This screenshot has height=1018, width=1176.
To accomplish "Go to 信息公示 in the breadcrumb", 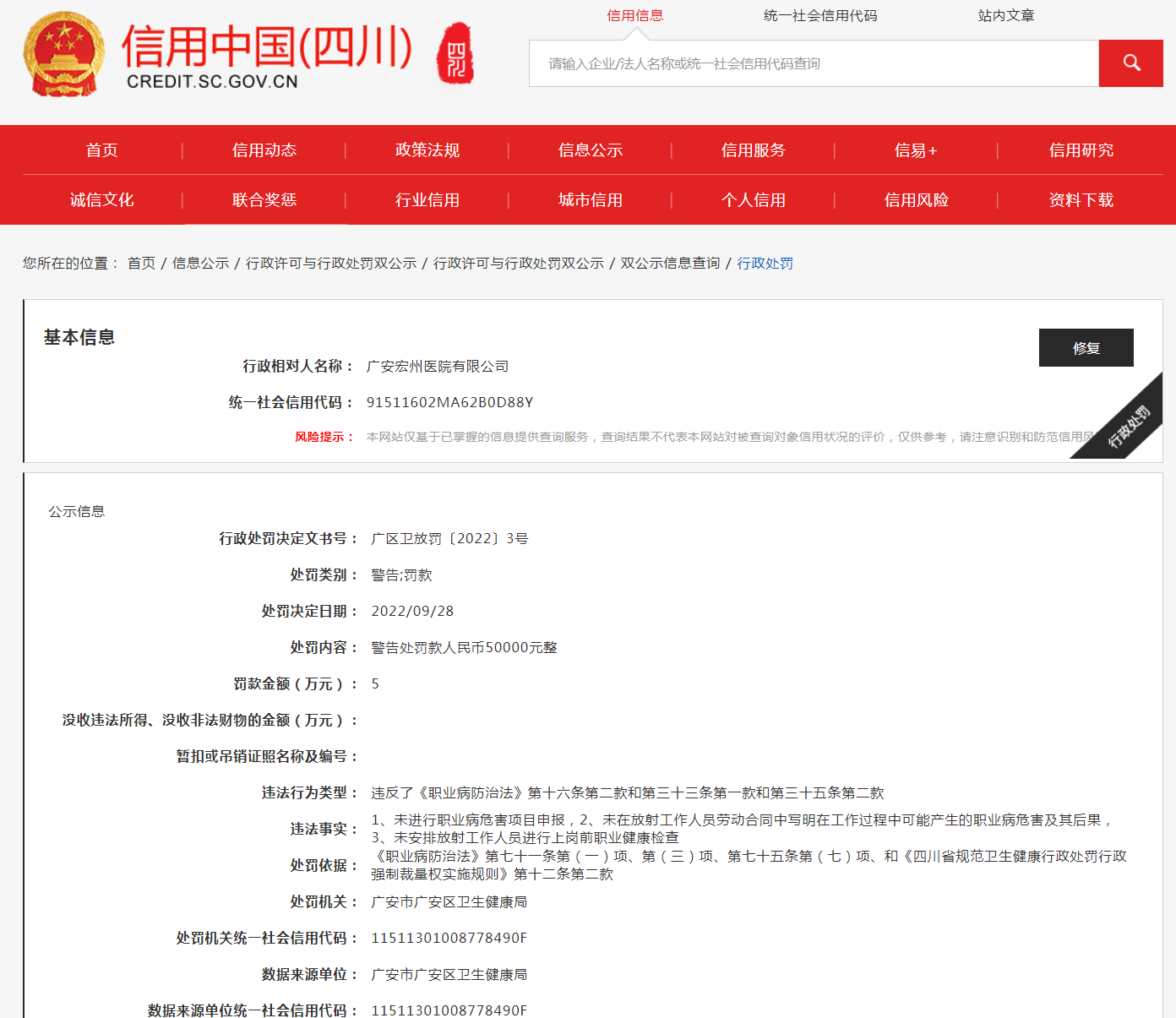I will 201,264.
